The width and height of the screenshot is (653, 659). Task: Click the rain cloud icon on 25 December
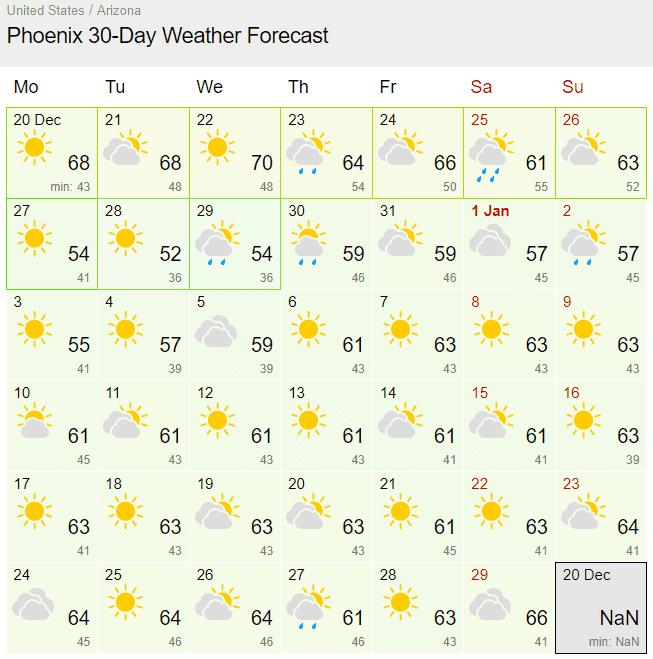tap(491, 155)
